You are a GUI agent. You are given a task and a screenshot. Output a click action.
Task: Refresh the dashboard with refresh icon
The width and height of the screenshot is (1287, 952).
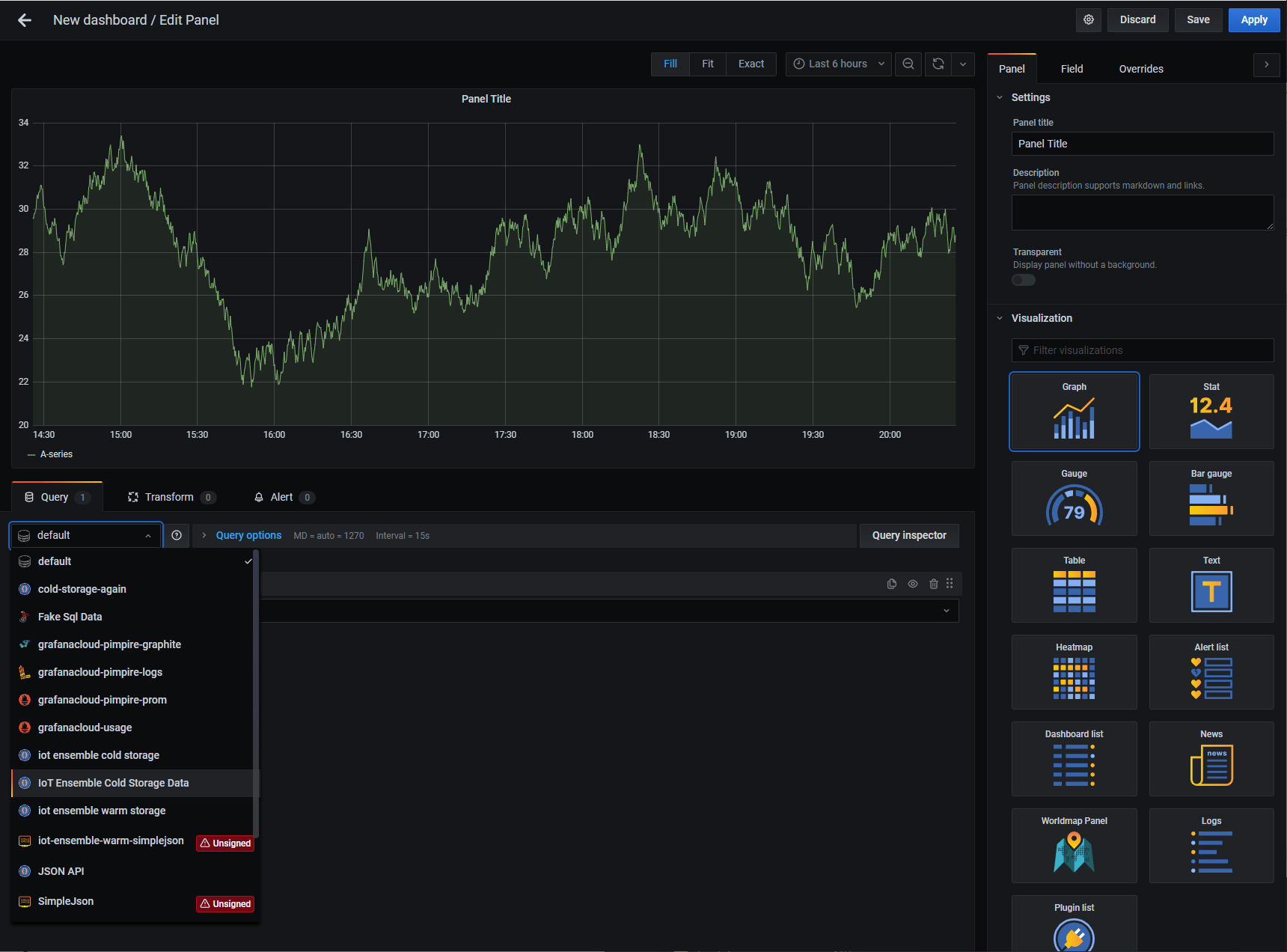[938, 64]
